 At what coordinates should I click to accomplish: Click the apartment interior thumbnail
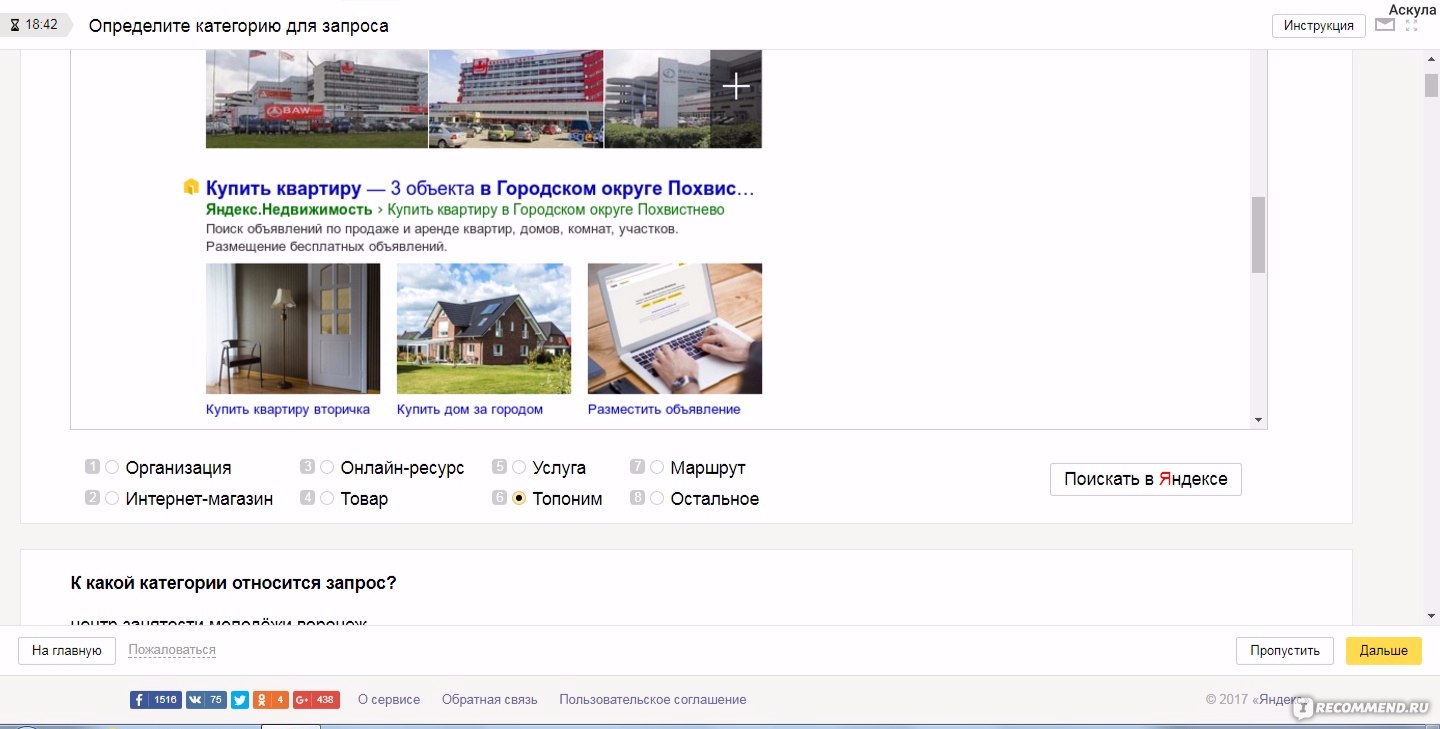point(293,329)
